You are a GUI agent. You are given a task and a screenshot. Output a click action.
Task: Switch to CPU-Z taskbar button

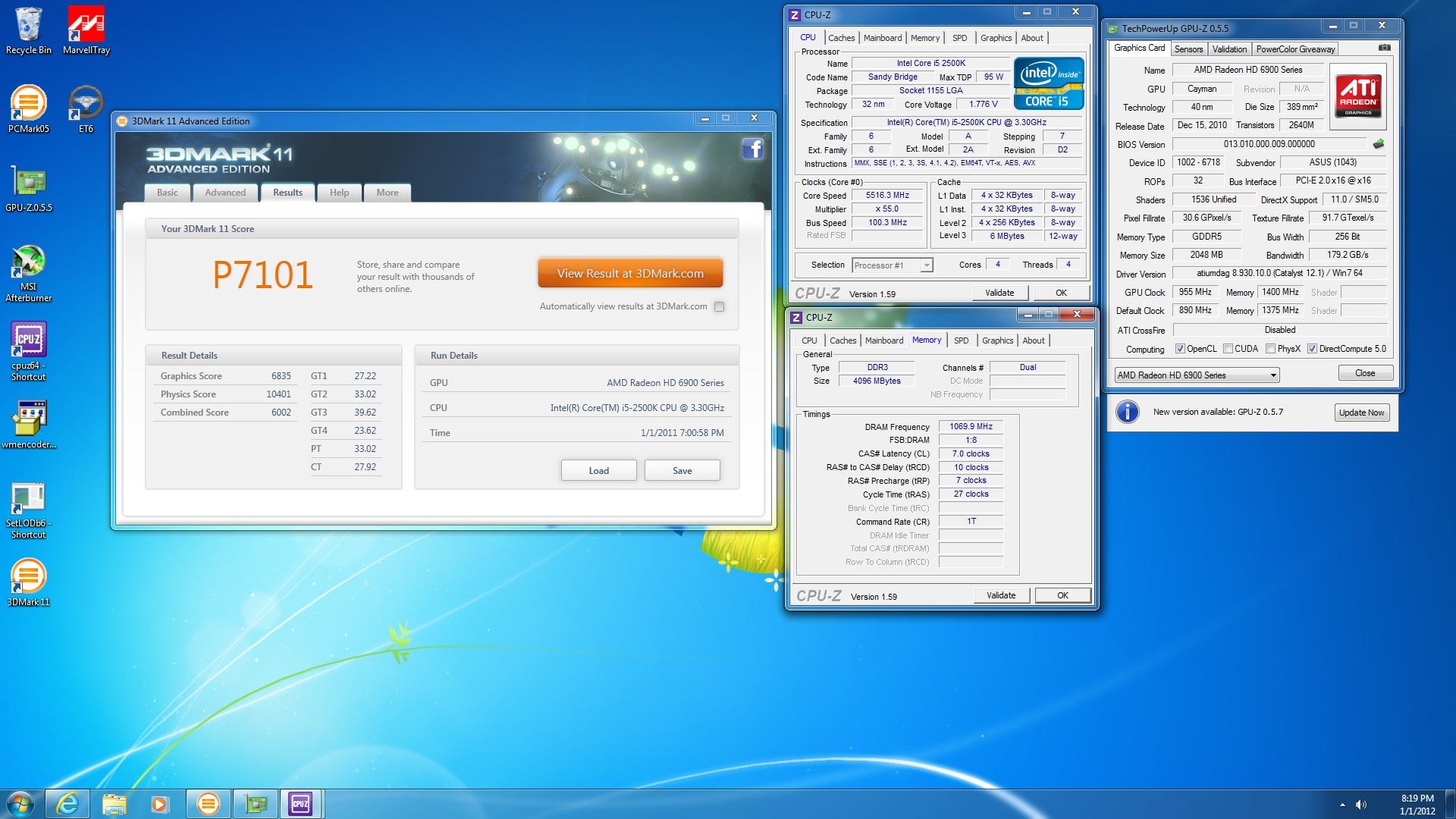click(x=301, y=804)
